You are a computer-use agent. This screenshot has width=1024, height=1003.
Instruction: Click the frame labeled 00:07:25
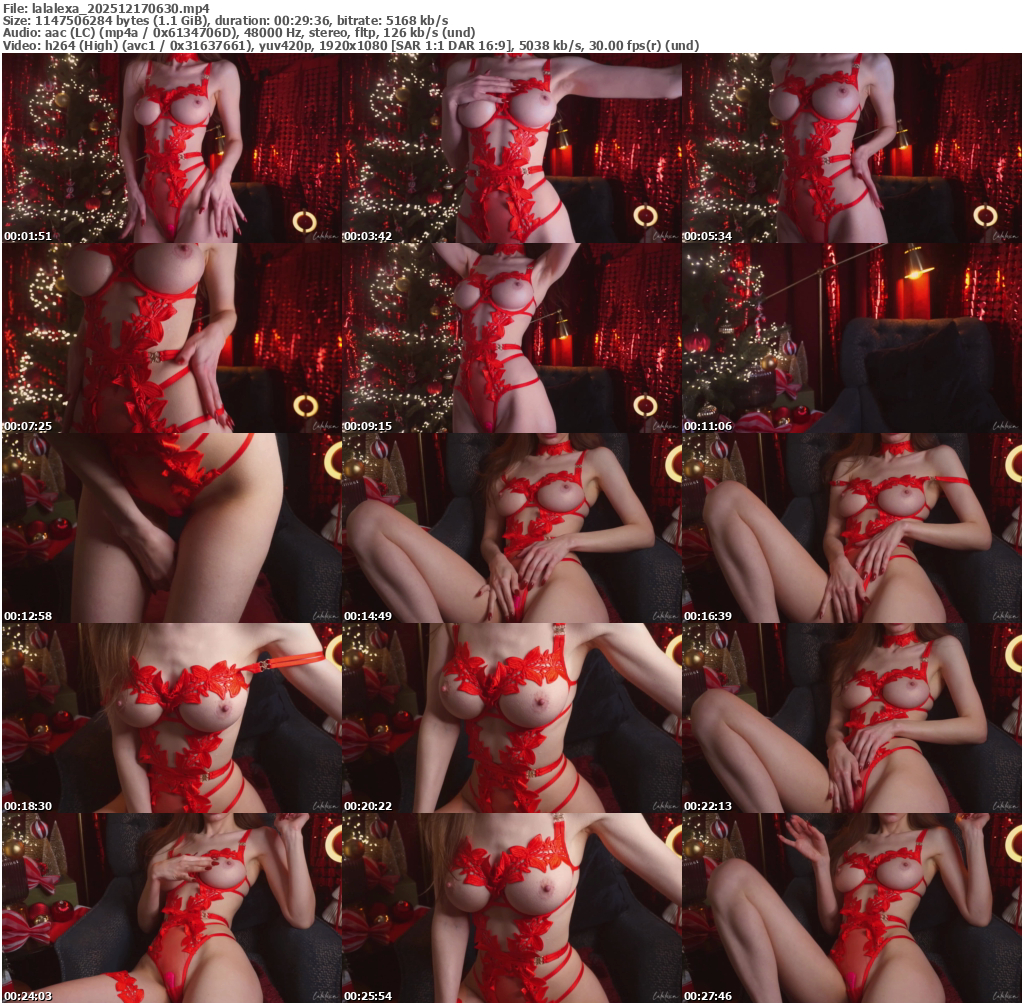(x=171, y=338)
